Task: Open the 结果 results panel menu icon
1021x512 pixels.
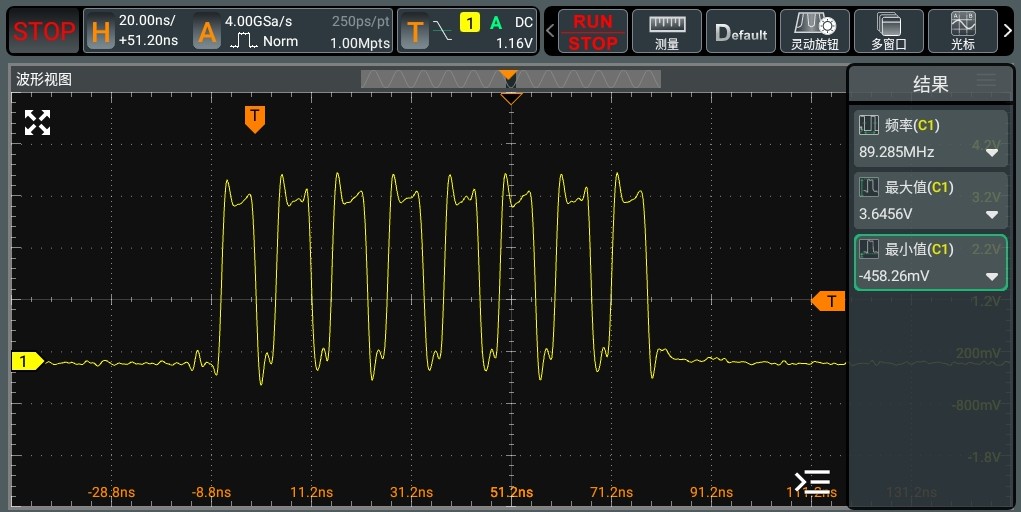Action: 986,80
